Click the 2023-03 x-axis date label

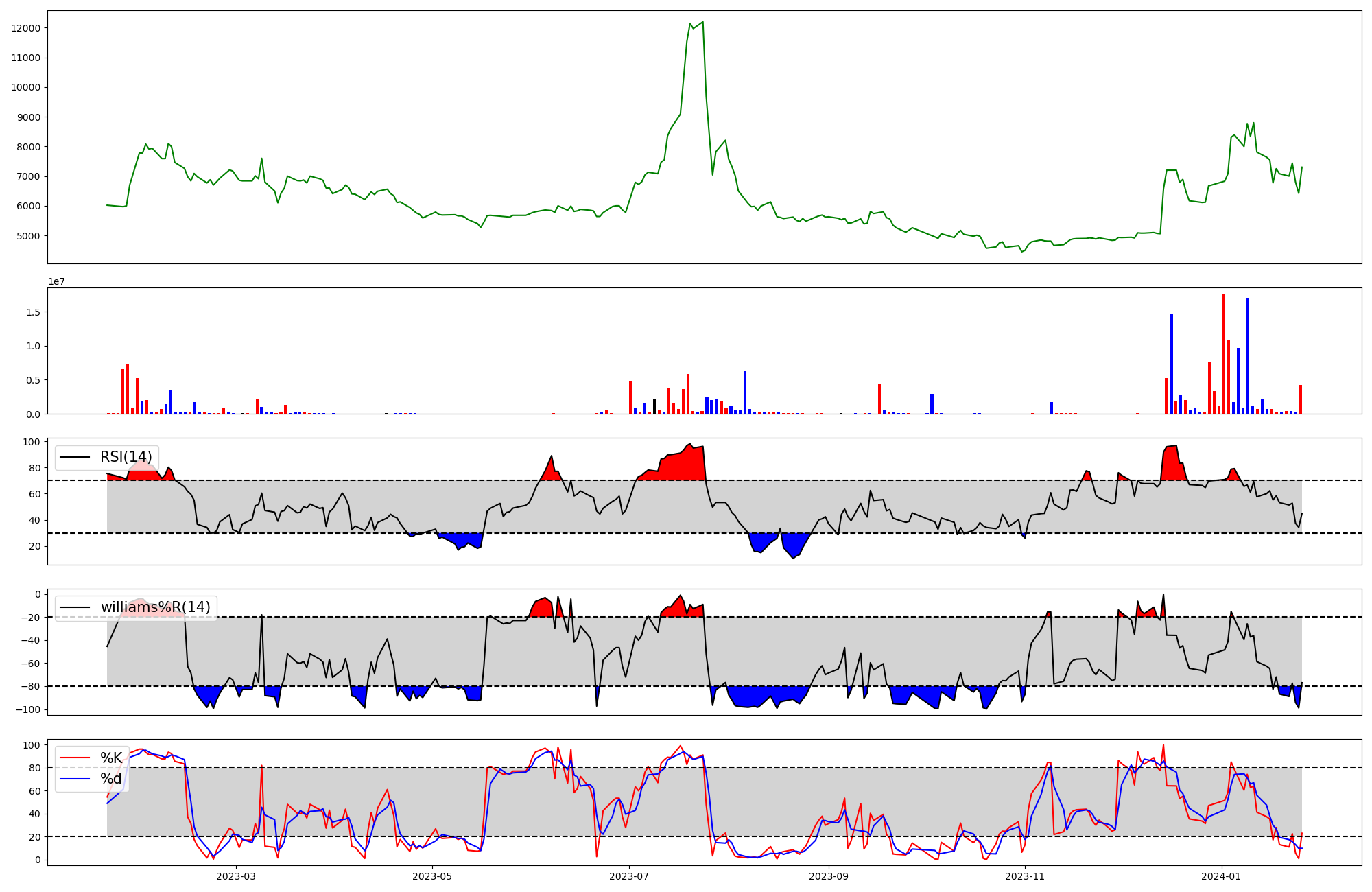tap(236, 876)
